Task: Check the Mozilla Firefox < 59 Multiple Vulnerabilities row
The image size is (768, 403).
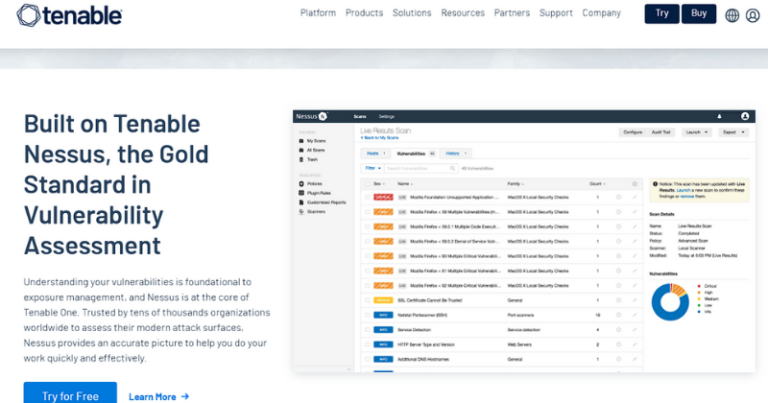Action: point(367,212)
